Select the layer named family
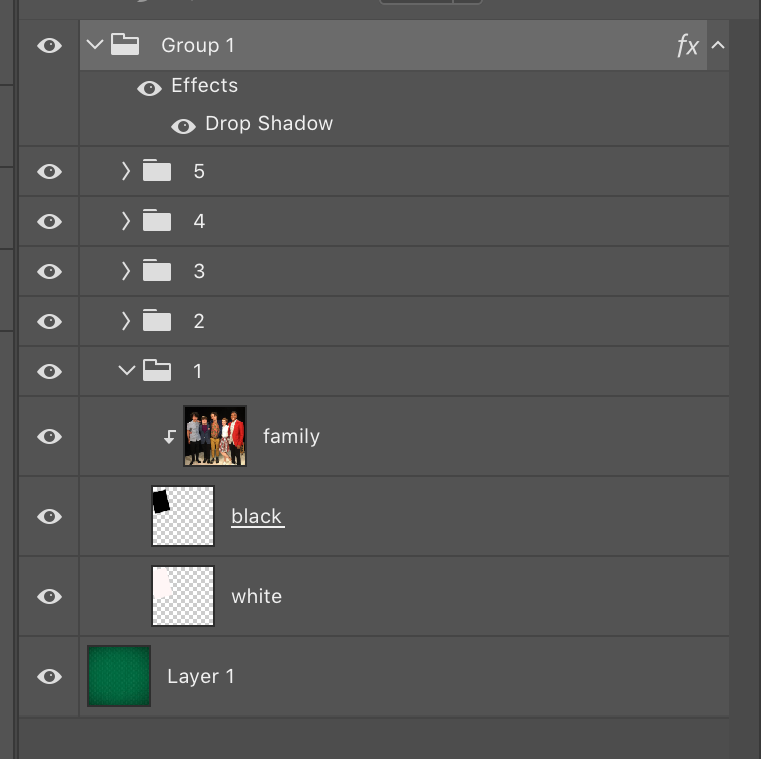 point(291,437)
